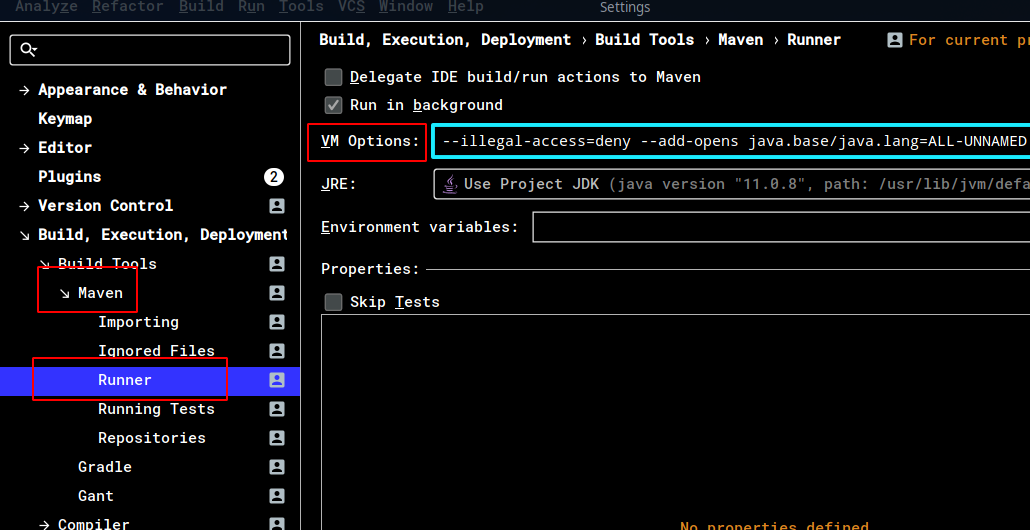The width and height of the screenshot is (1030, 530).
Task: Open the Help menu
Action: point(465,7)
